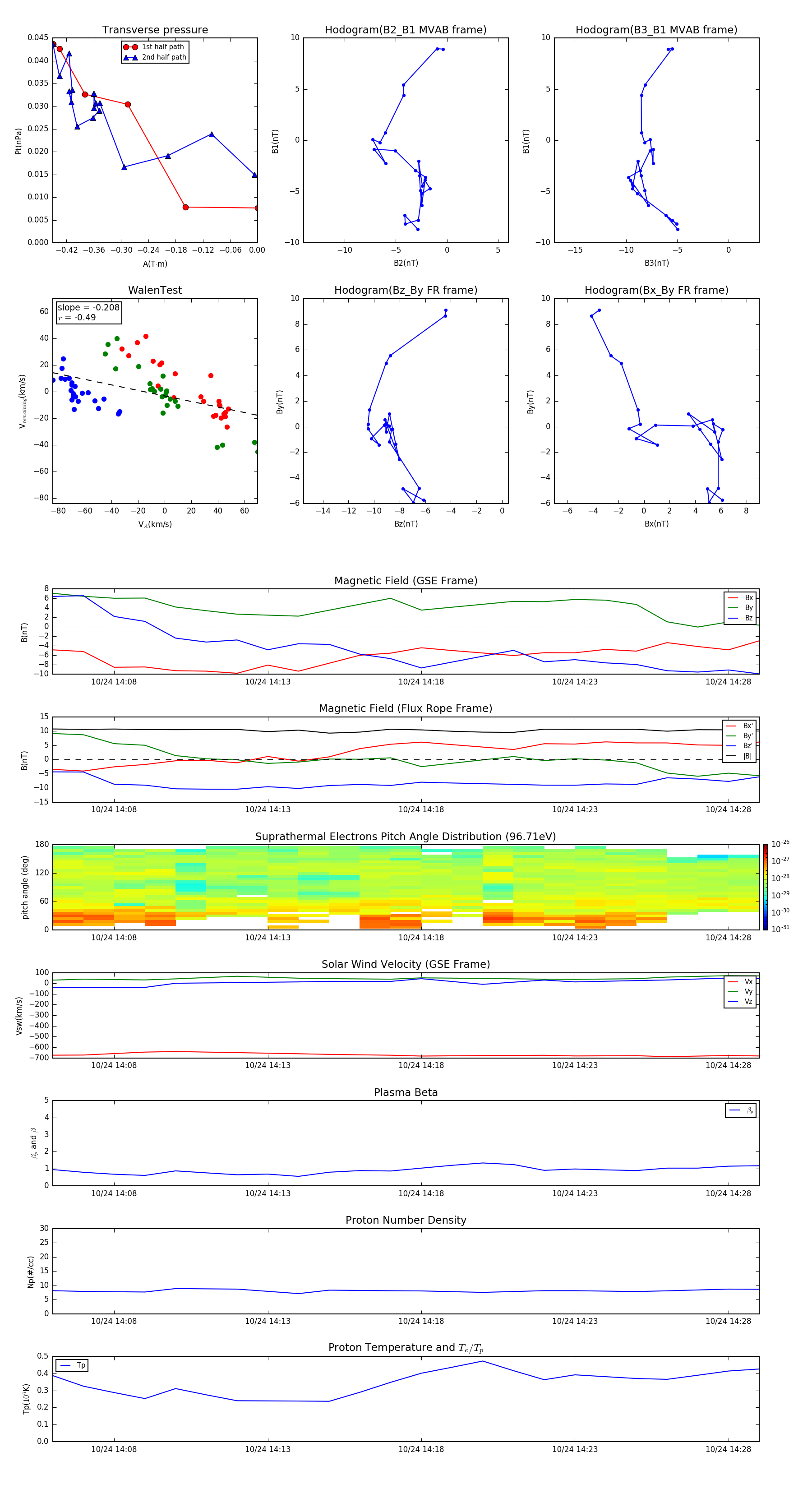The height and width of the screenshot is (1489, 812).
Task: Select "Vy" in the solar wind legend
Action: (x=741, y=991)
